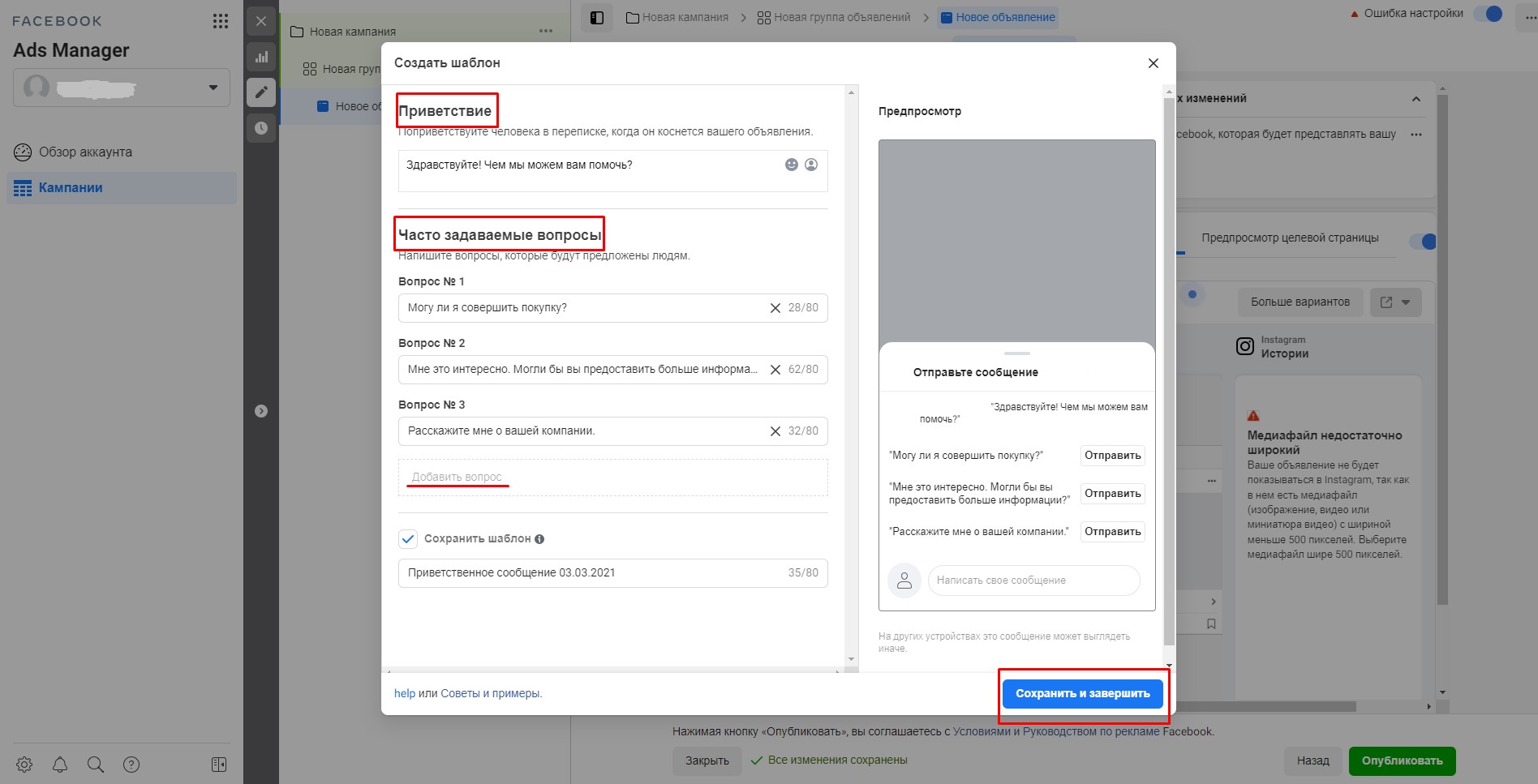Open the help question mark icon
1538x784 pixels.
click(x=131, y=765)
